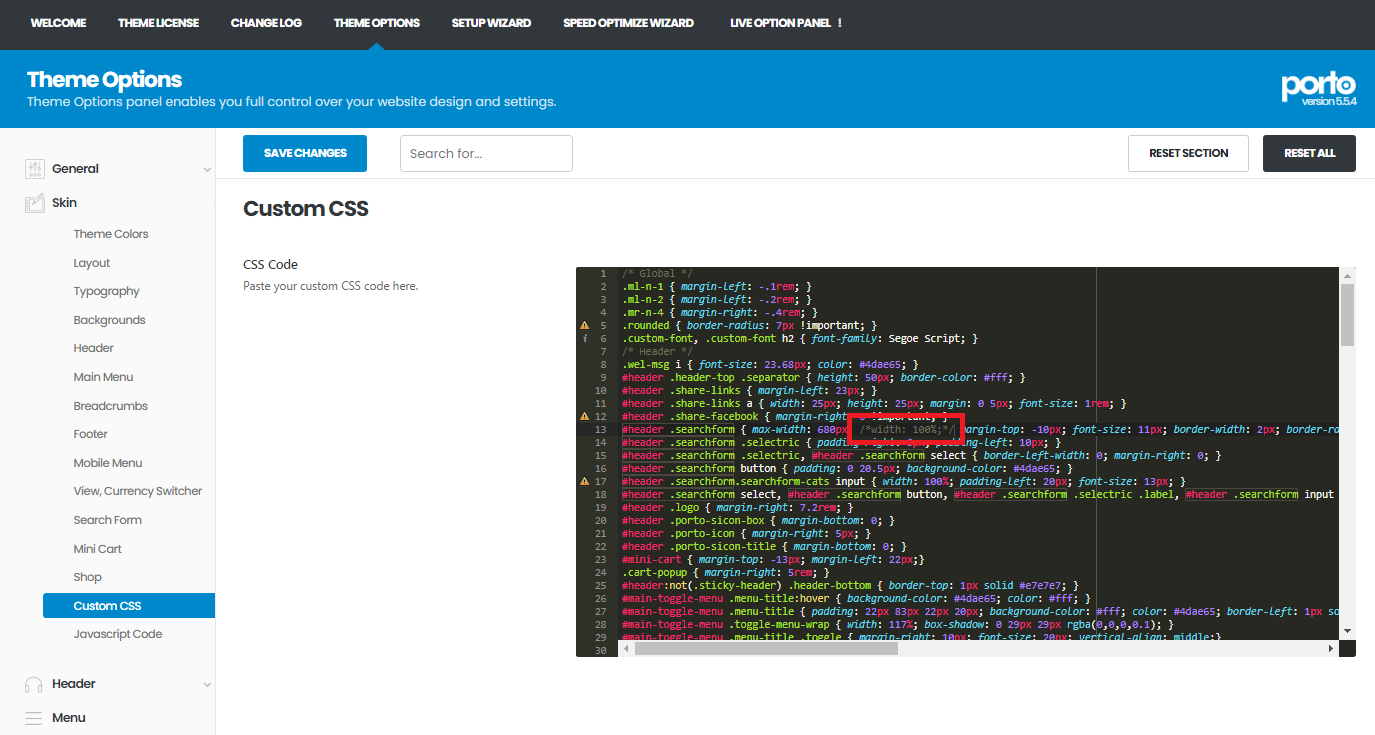This screenshot has width=1375, height=735.
Task: Click the Reset Section button
Action: click(x=1188, y=153)
